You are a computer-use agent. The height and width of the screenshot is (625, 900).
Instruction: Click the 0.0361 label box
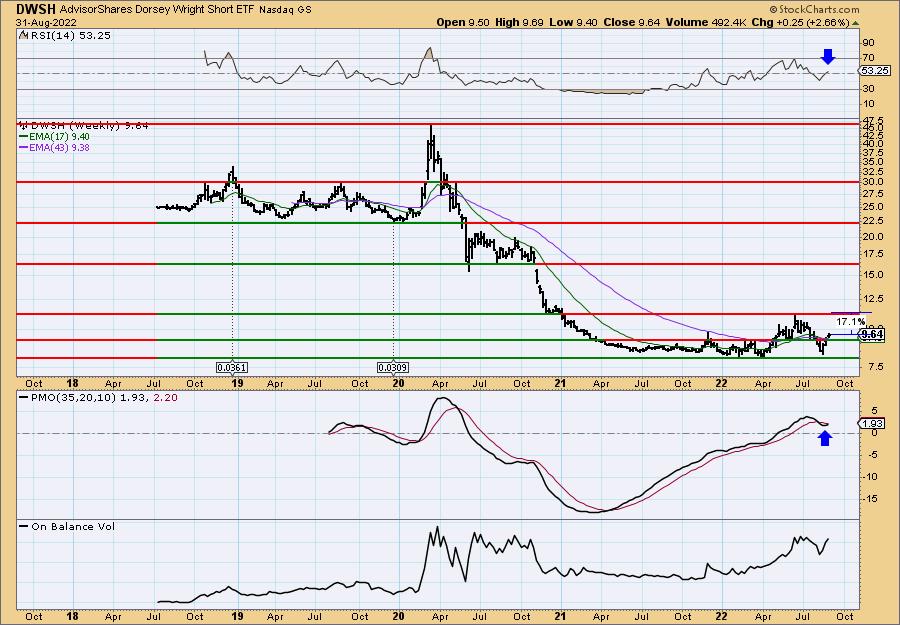tap(232, 367)
